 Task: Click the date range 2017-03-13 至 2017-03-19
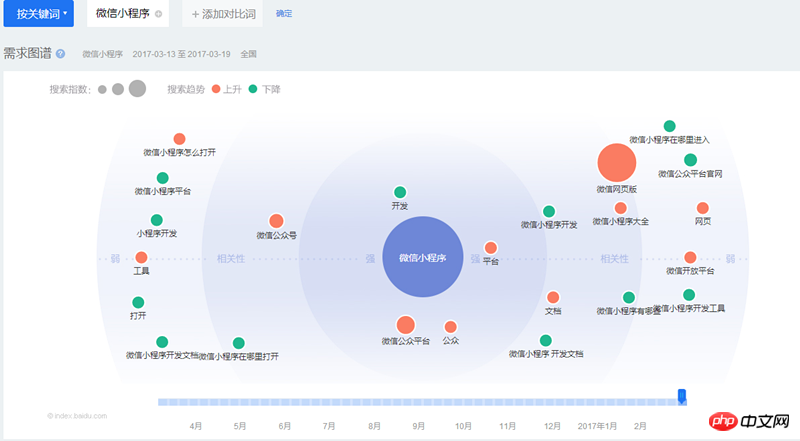pyautogui.click(x=181, y=54)
